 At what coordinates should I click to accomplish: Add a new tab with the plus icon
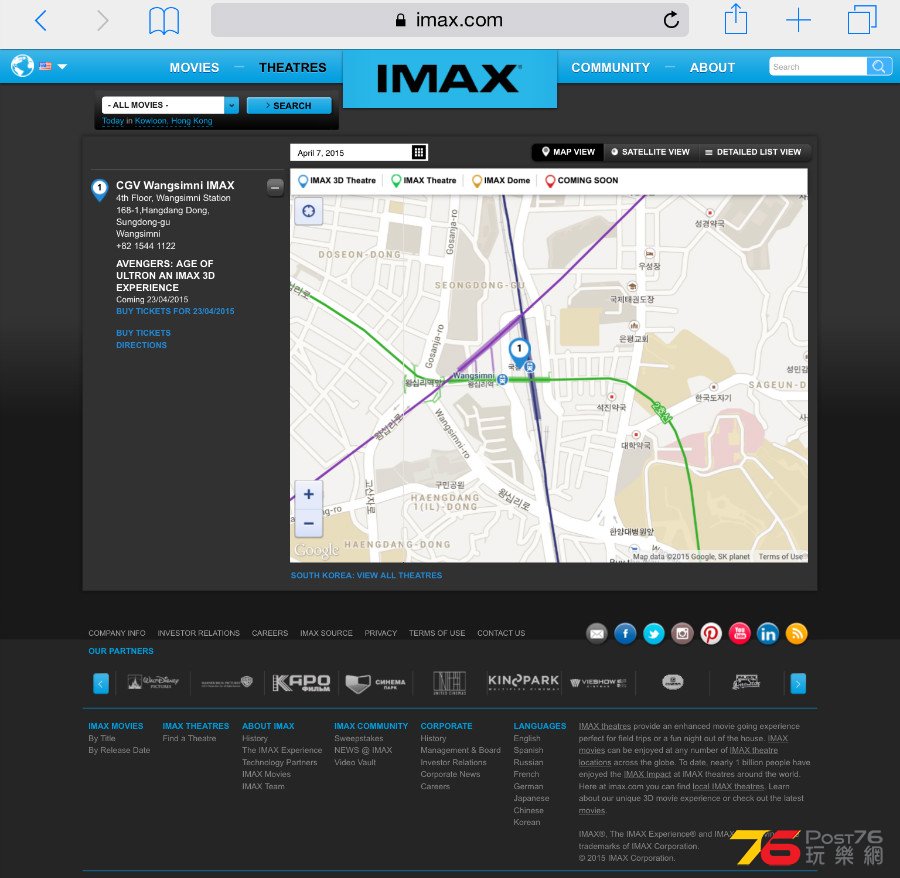point(798,21)
